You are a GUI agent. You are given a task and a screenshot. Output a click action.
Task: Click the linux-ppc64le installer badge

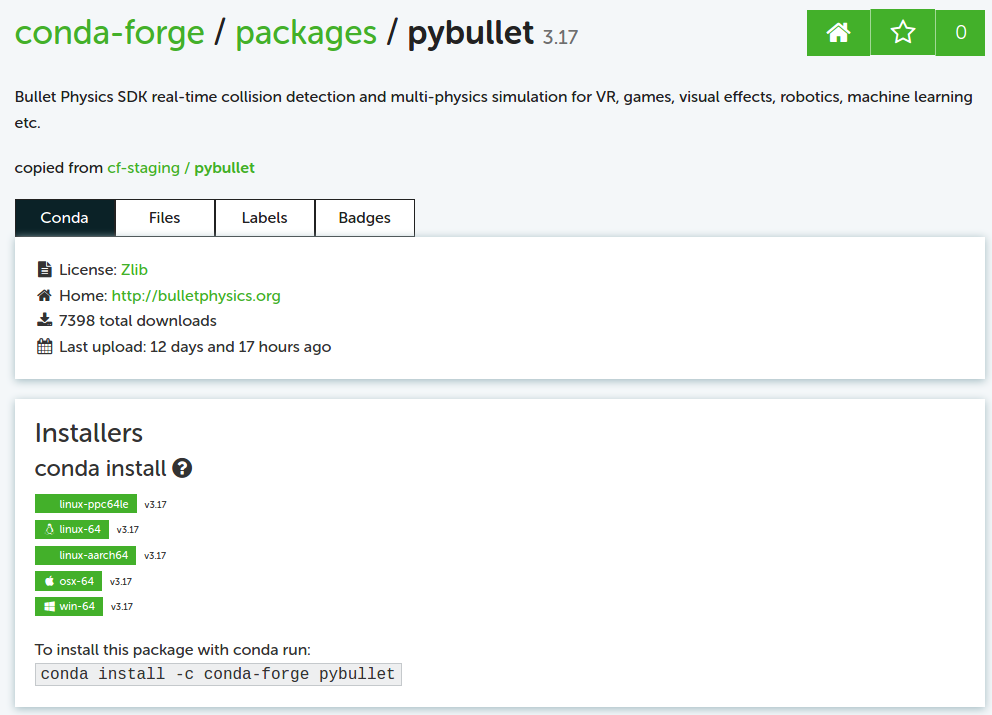85,503
